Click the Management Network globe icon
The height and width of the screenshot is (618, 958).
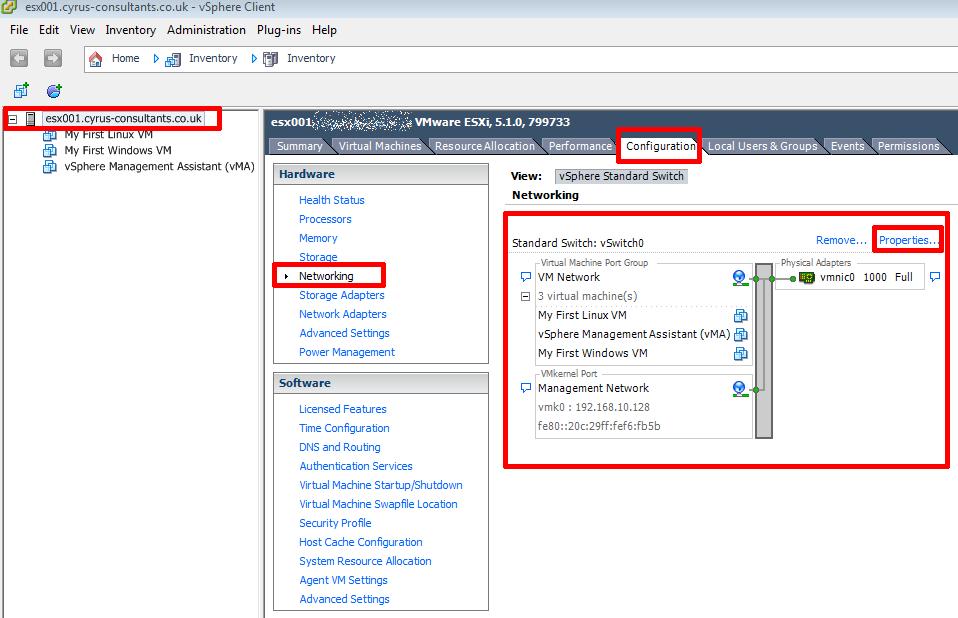[739, 389]
